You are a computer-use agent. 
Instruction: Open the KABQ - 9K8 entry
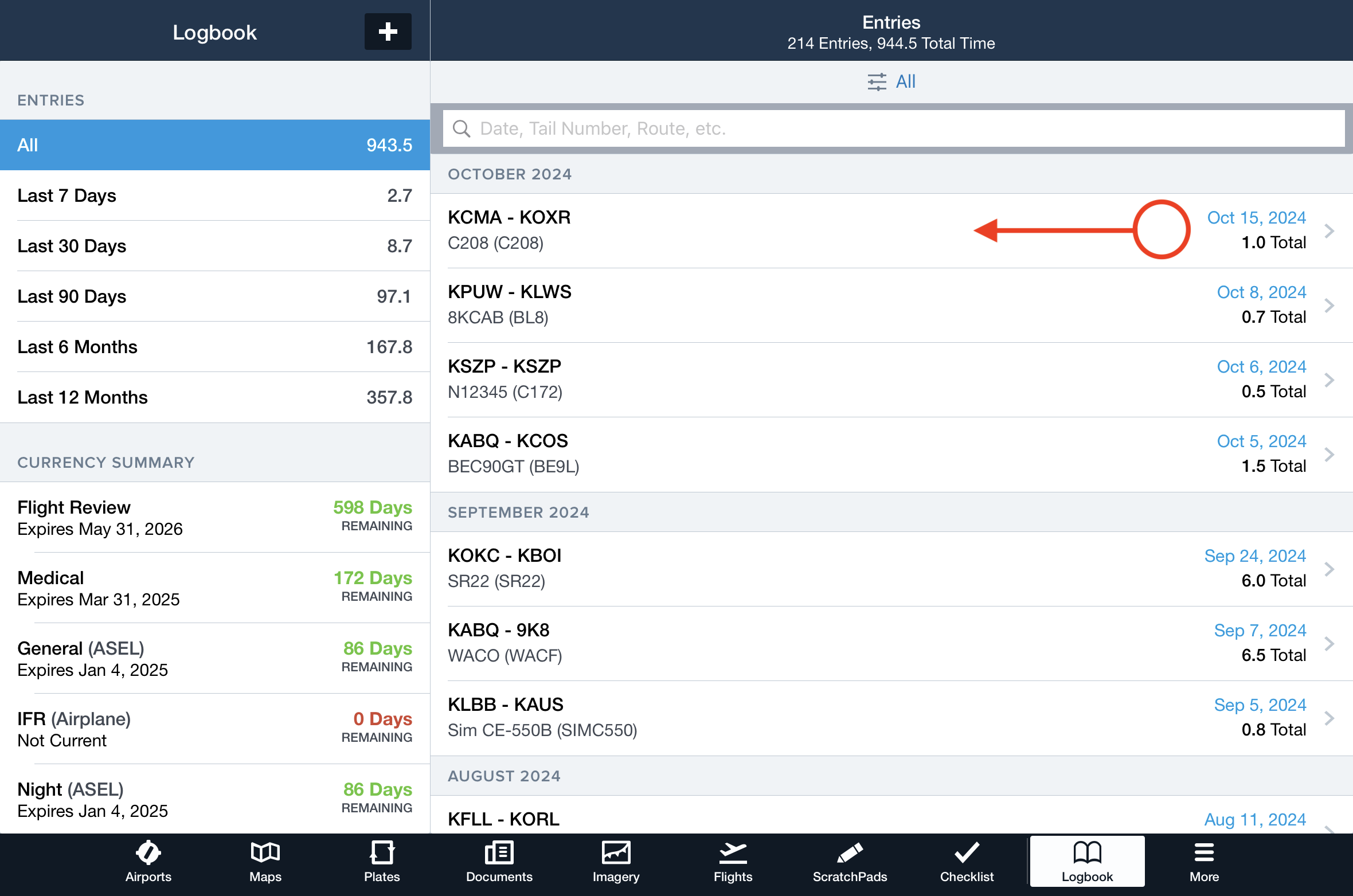[x=891, y=643]
